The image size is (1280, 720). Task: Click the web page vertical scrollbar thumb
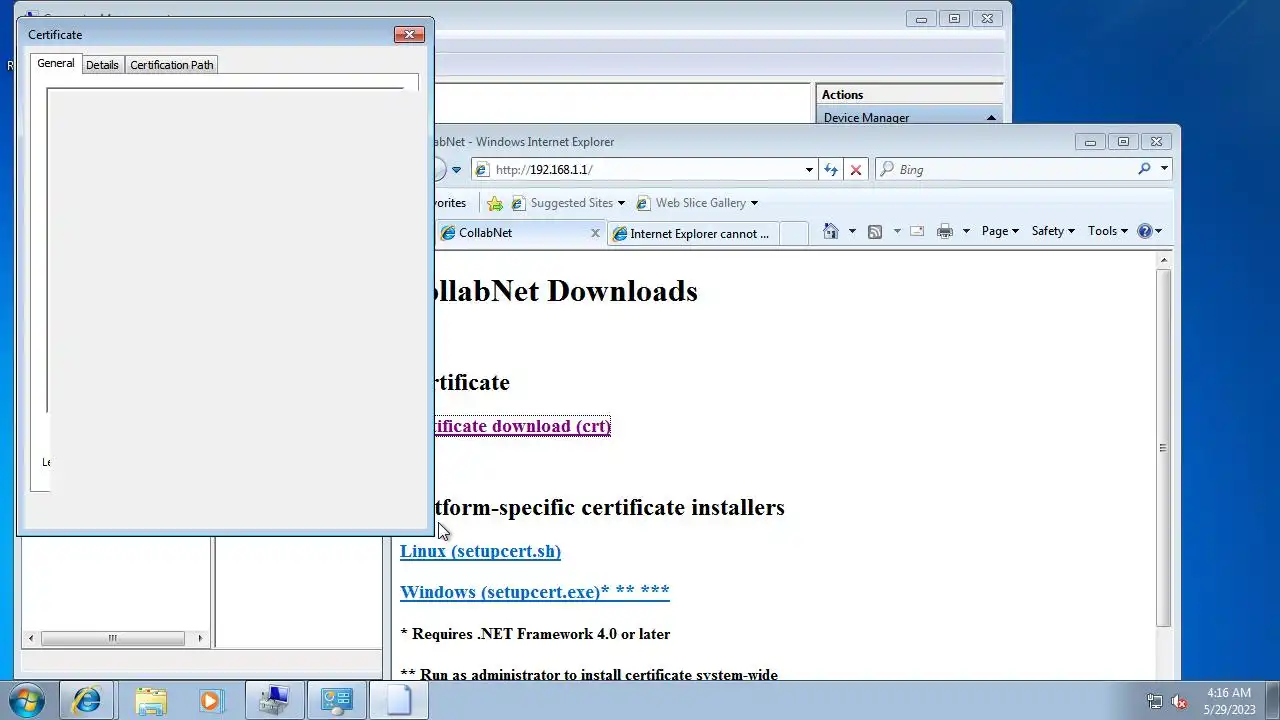click(1163, 447)
